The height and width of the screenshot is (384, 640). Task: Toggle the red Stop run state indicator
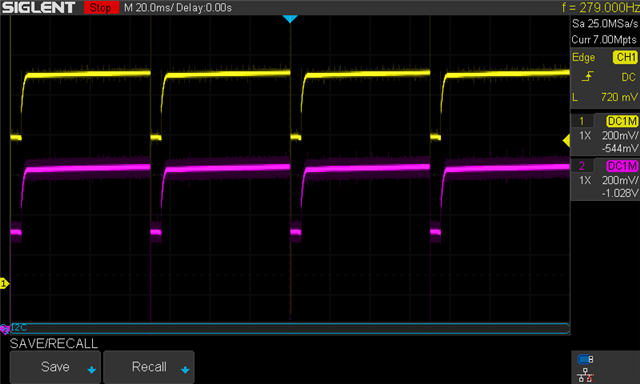pos(101,7)
